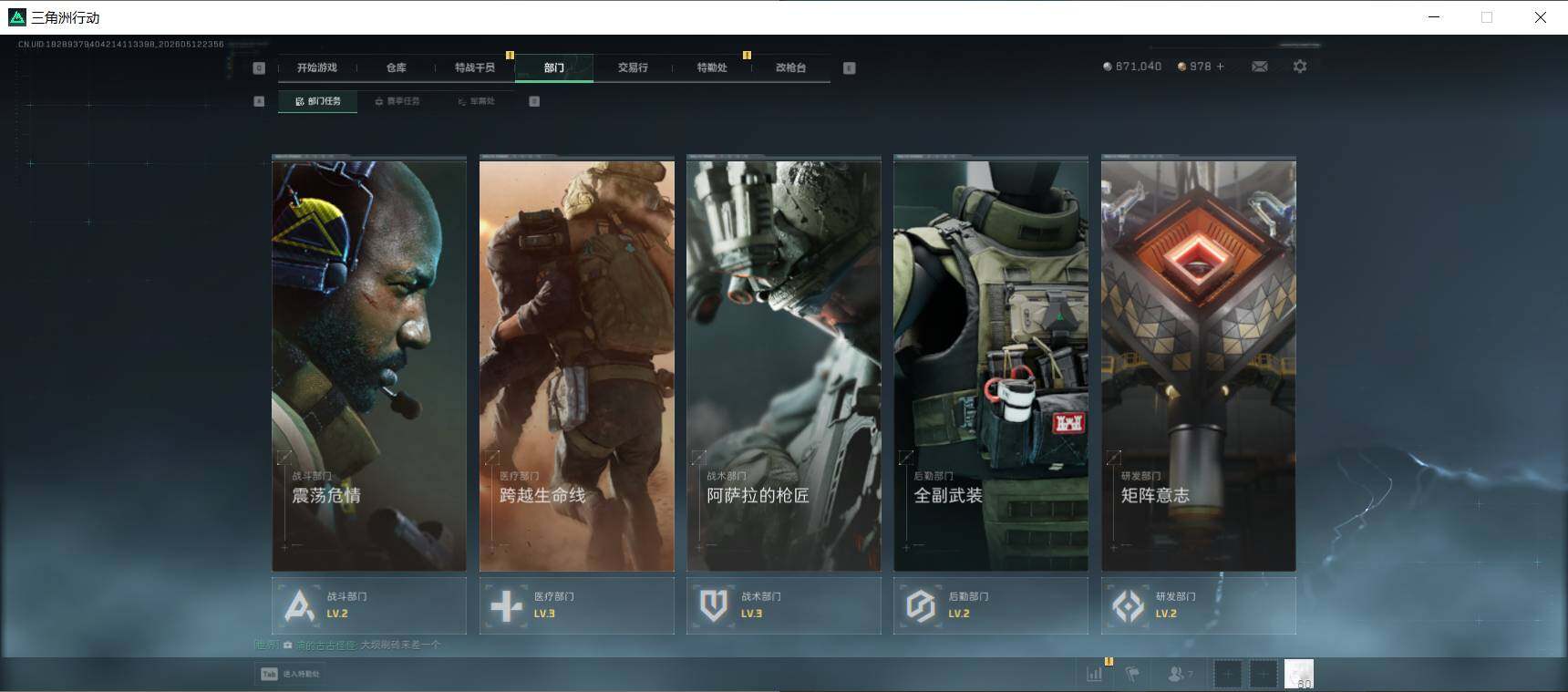This screenshot has height=692, width=1568.
Task: Click the 战术部门 LV.3 panel
Action: pos(784,605)
